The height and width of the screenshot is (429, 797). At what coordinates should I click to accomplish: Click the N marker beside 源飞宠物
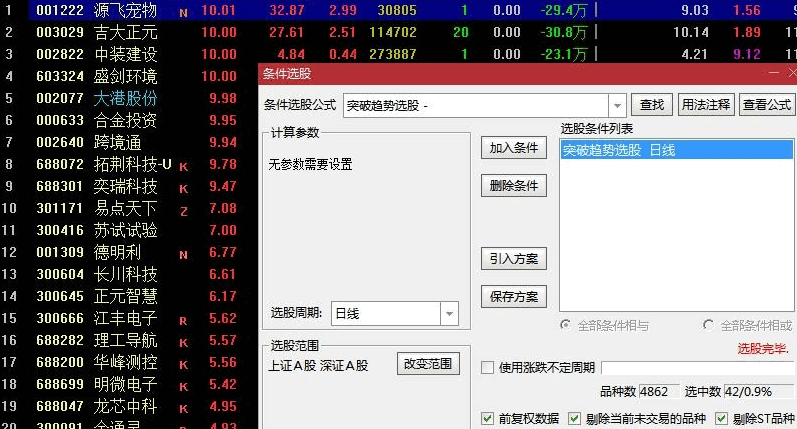183,13
